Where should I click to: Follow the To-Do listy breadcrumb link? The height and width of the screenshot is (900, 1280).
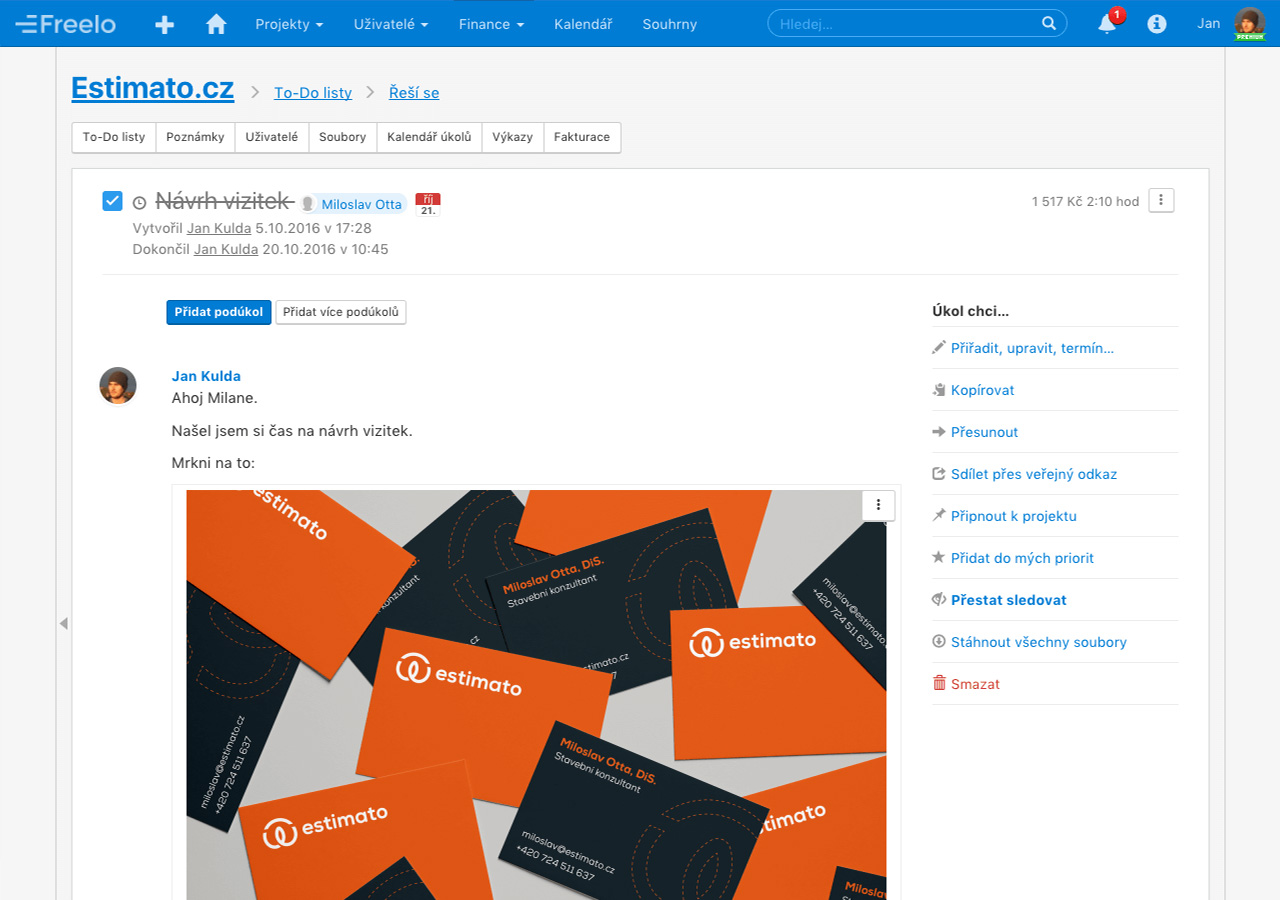pyautogui.click(x=313, y=93)
